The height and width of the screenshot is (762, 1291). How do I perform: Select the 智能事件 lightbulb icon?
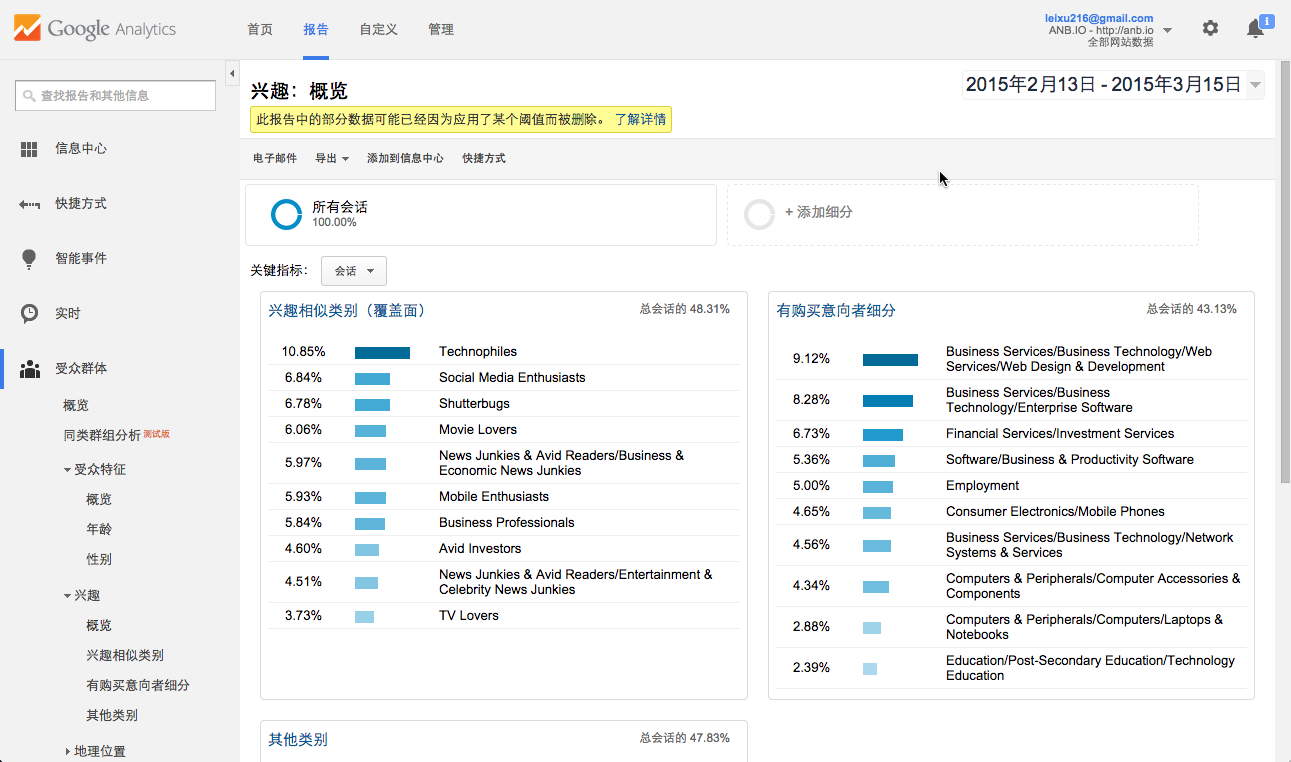click(30, 259)
